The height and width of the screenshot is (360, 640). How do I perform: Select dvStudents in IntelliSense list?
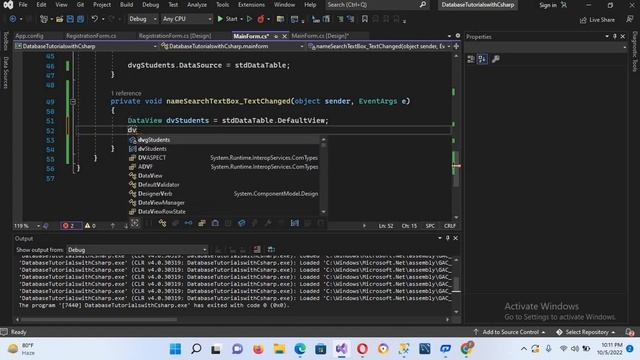[224, 149]
